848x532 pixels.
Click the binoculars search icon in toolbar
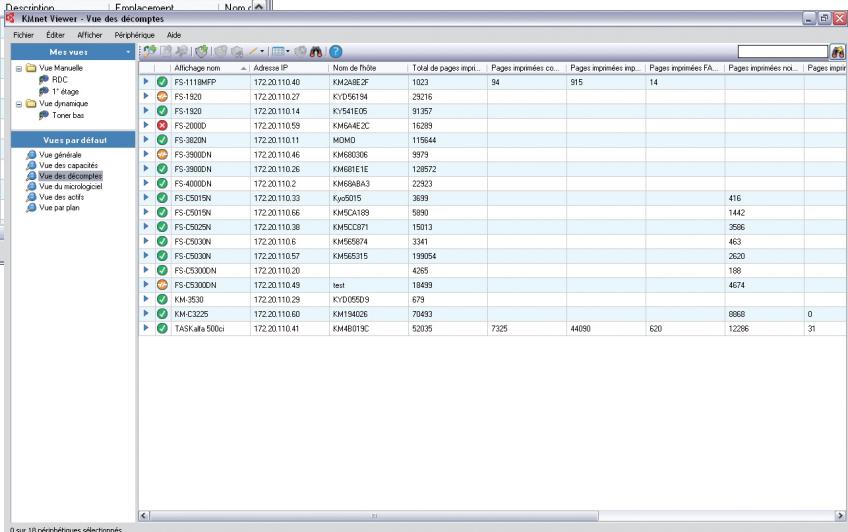point(316,51)
